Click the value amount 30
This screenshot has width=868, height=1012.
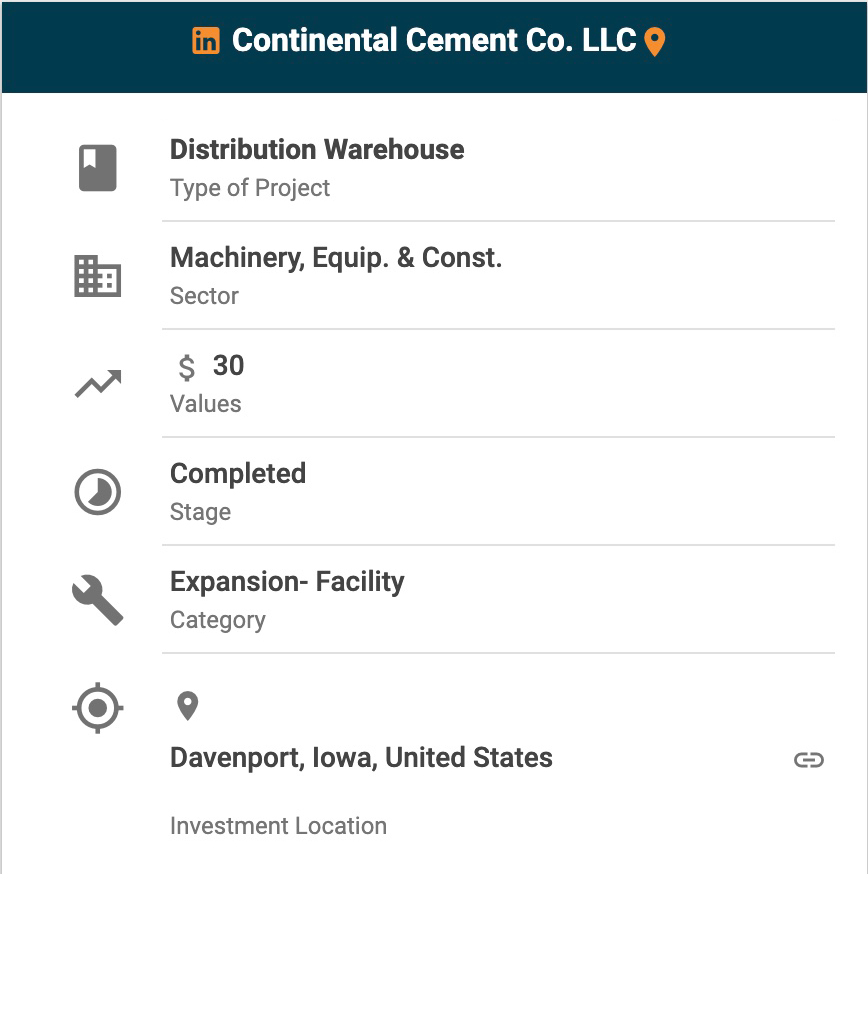pos(229,366)
